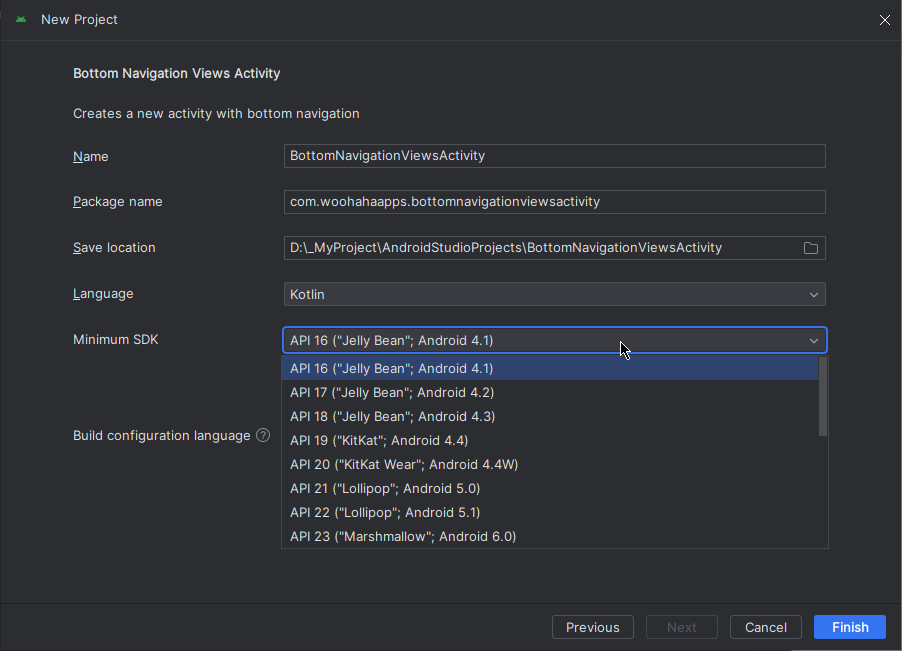The image size is (902, 651).
Task: Pick API 23 Marshmallow Android 6.0
Action: 550,537
